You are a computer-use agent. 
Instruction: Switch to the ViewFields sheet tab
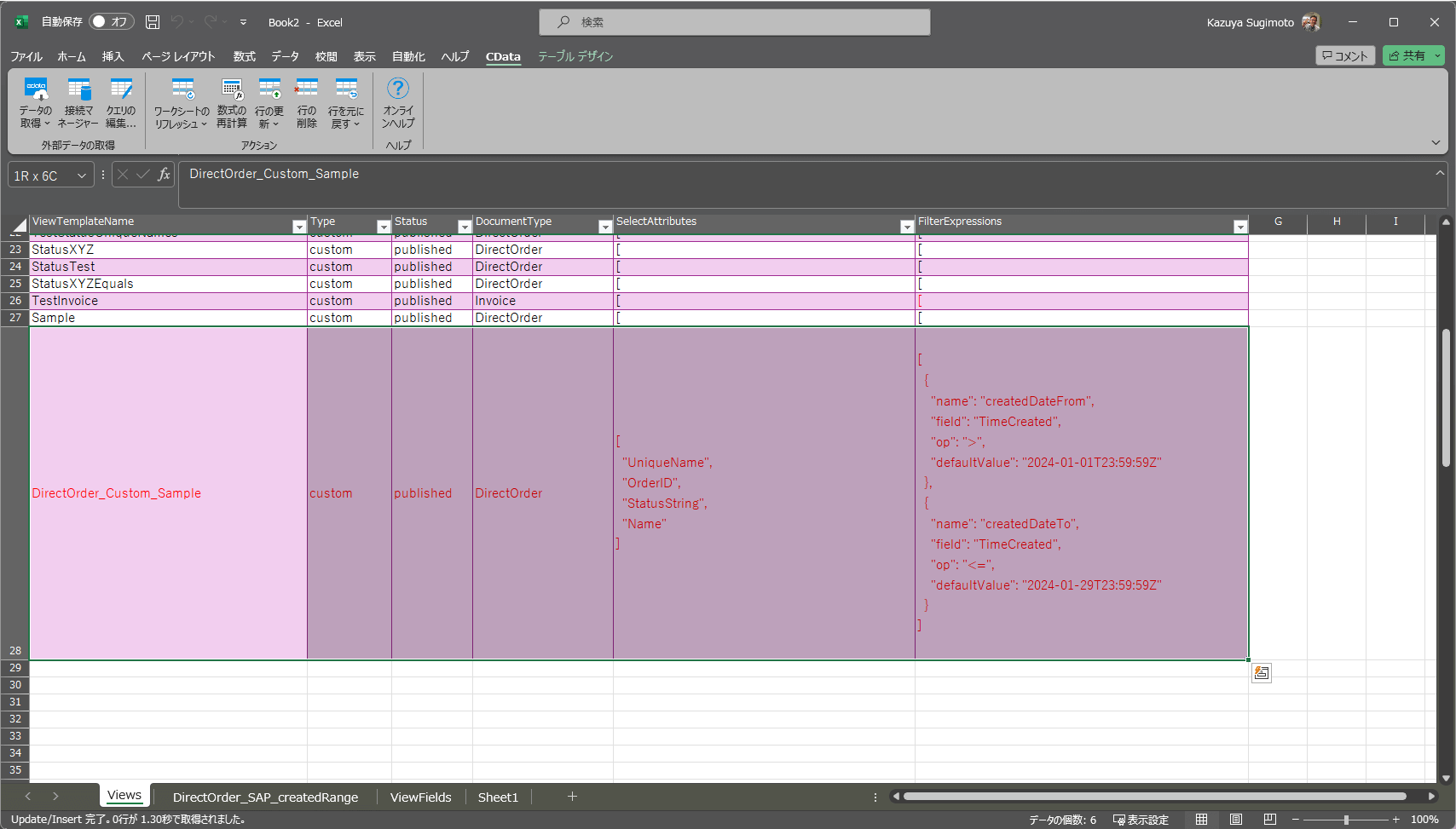tap(421, 797)
